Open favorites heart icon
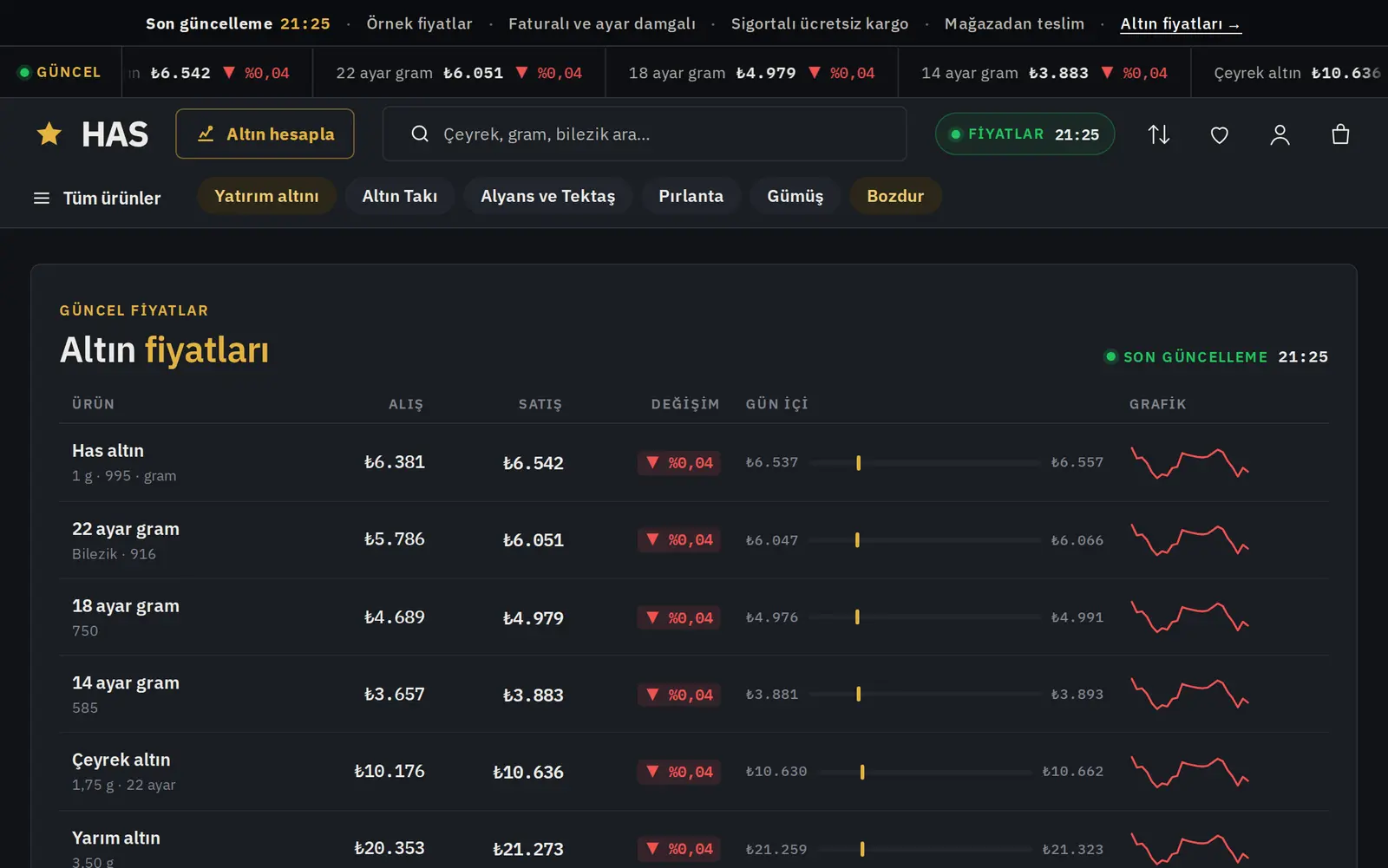The width and height of the screenshot is (1388, 868). pos(1220,134)
